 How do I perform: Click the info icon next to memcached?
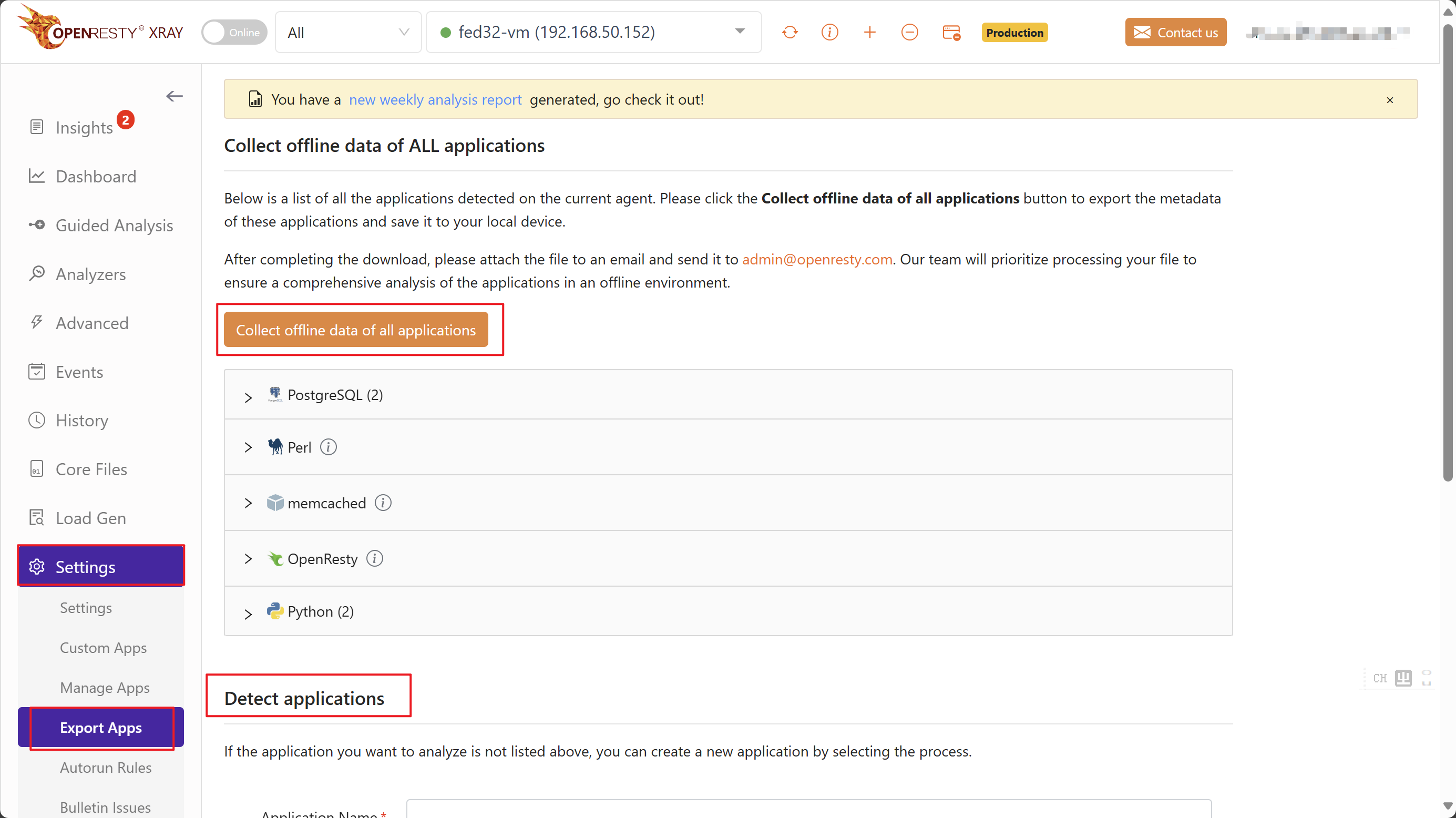(x=383, y=503)
